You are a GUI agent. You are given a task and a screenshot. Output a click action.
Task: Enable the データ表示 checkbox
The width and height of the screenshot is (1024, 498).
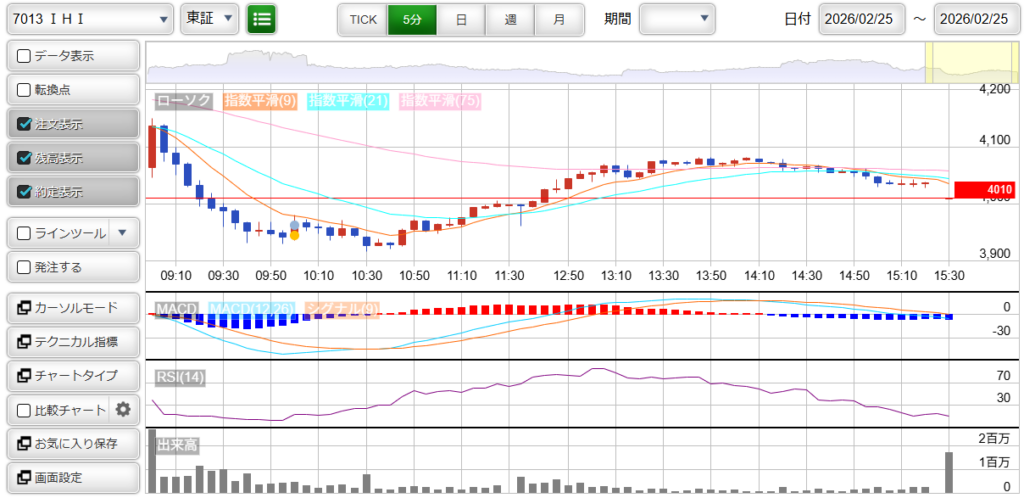[25, 56]
